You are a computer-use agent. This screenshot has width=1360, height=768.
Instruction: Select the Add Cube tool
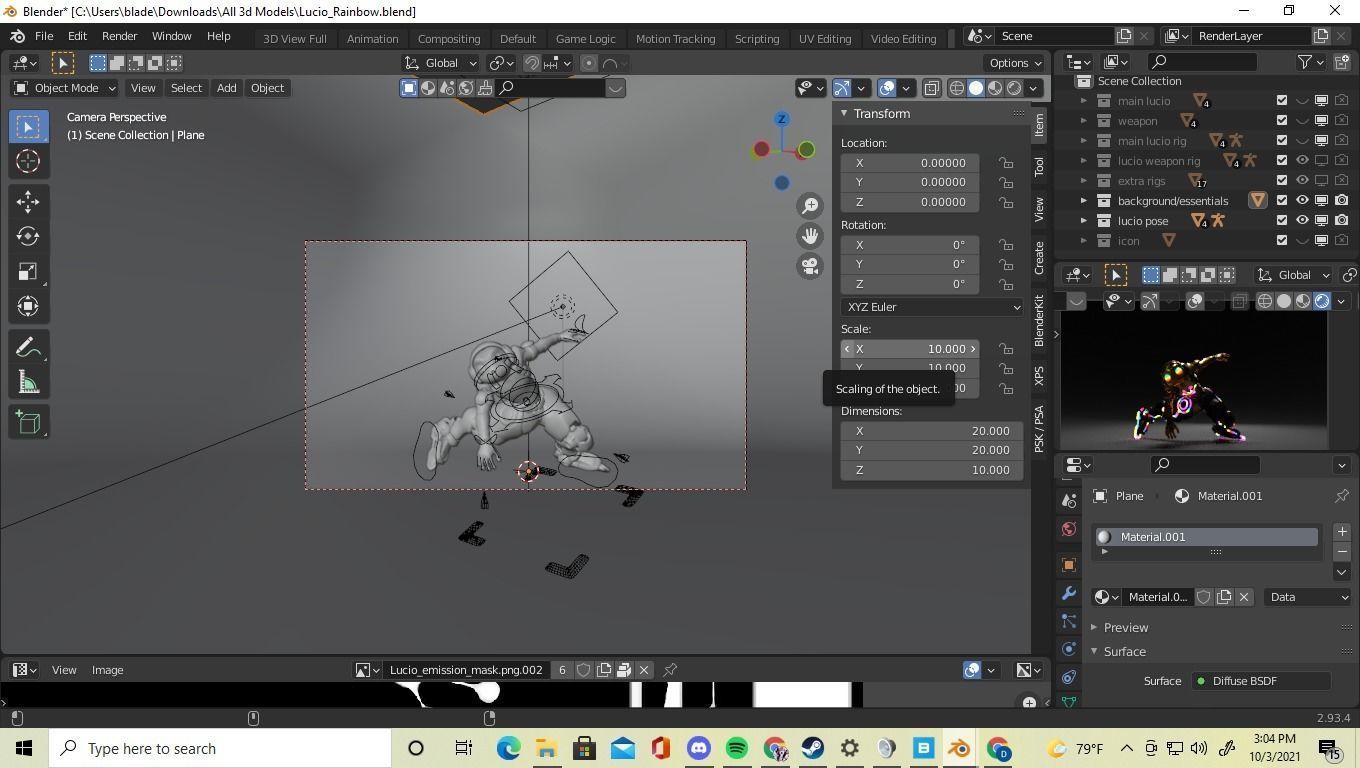[x=28, y=423]
